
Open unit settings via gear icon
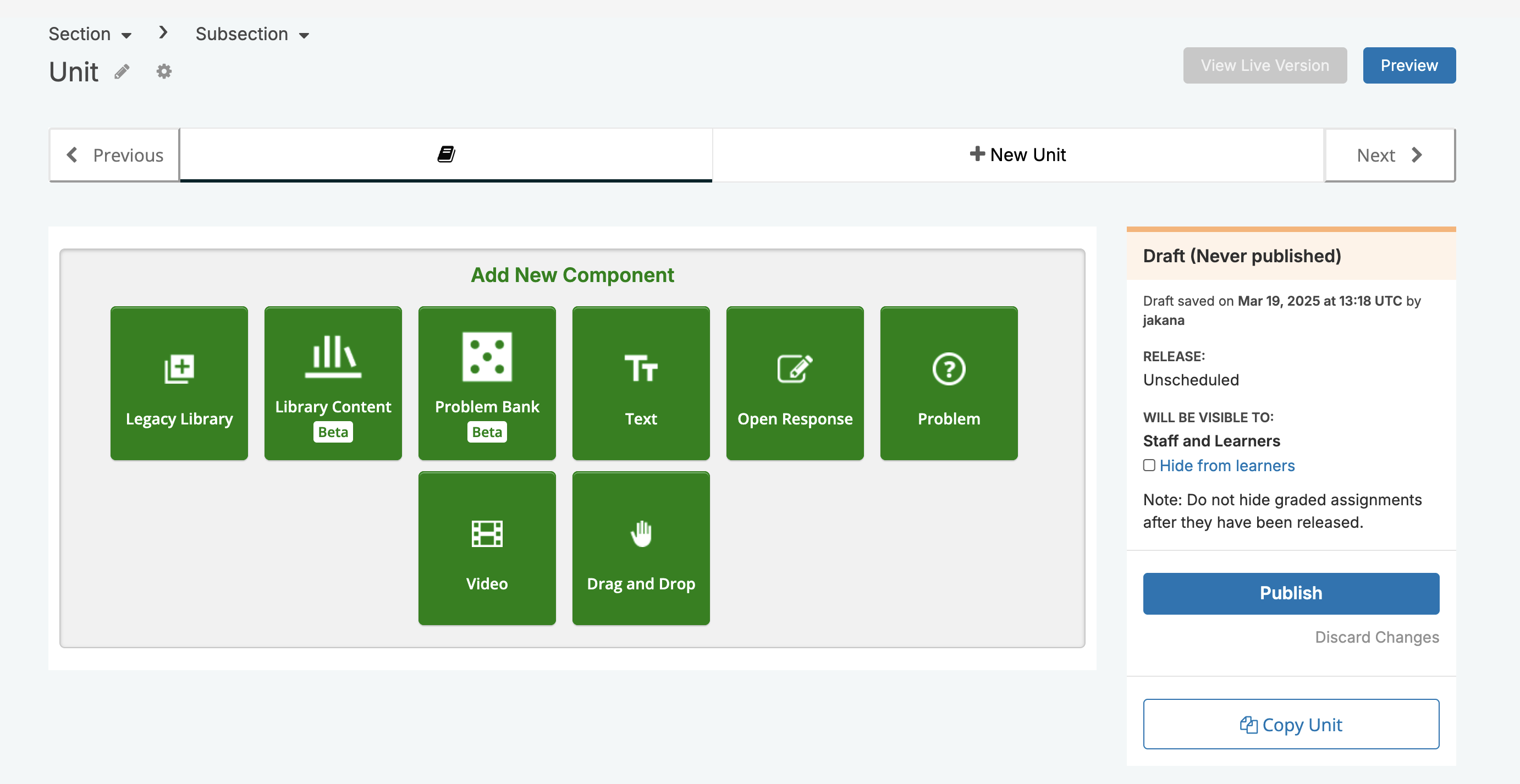(x=163, y=72)
